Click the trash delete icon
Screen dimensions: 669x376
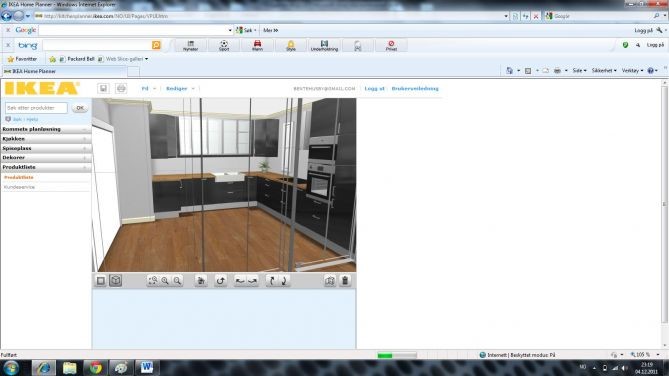345,281
